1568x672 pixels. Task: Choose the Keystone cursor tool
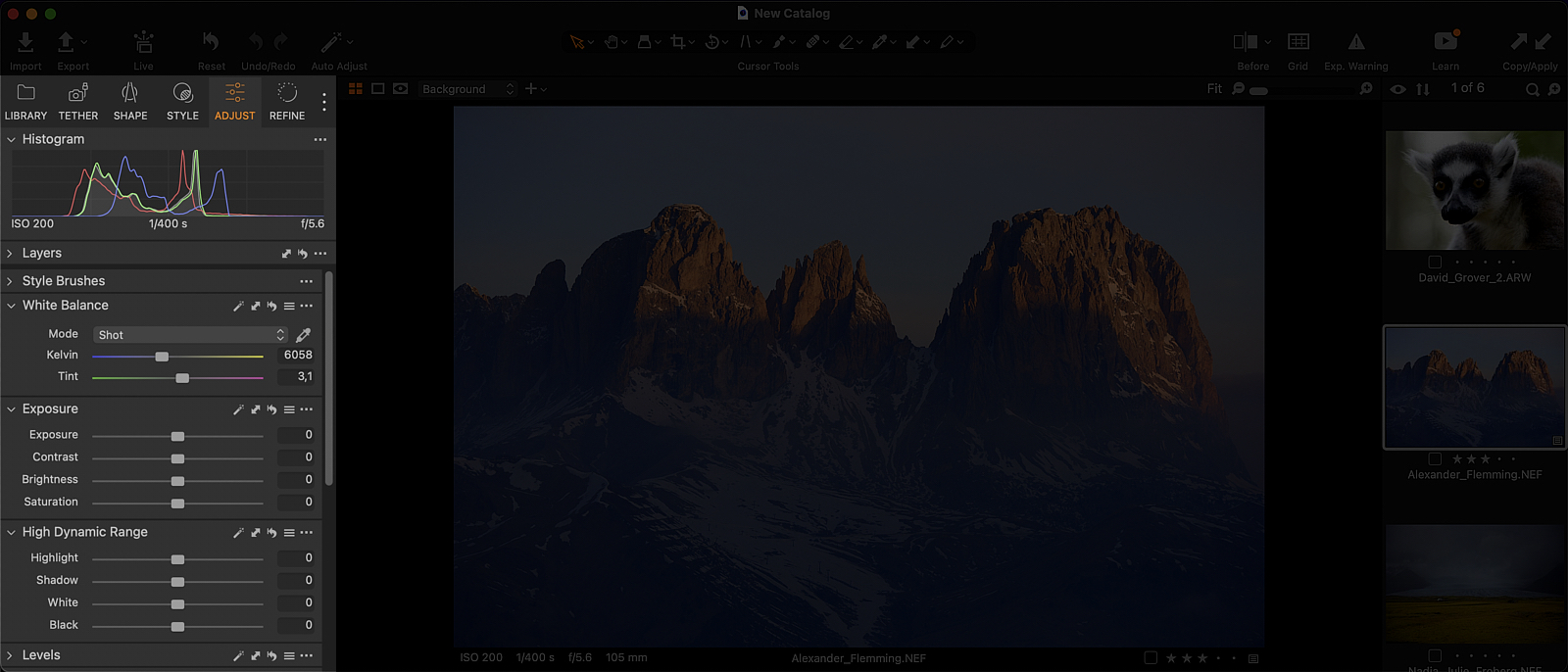point(746,42)
